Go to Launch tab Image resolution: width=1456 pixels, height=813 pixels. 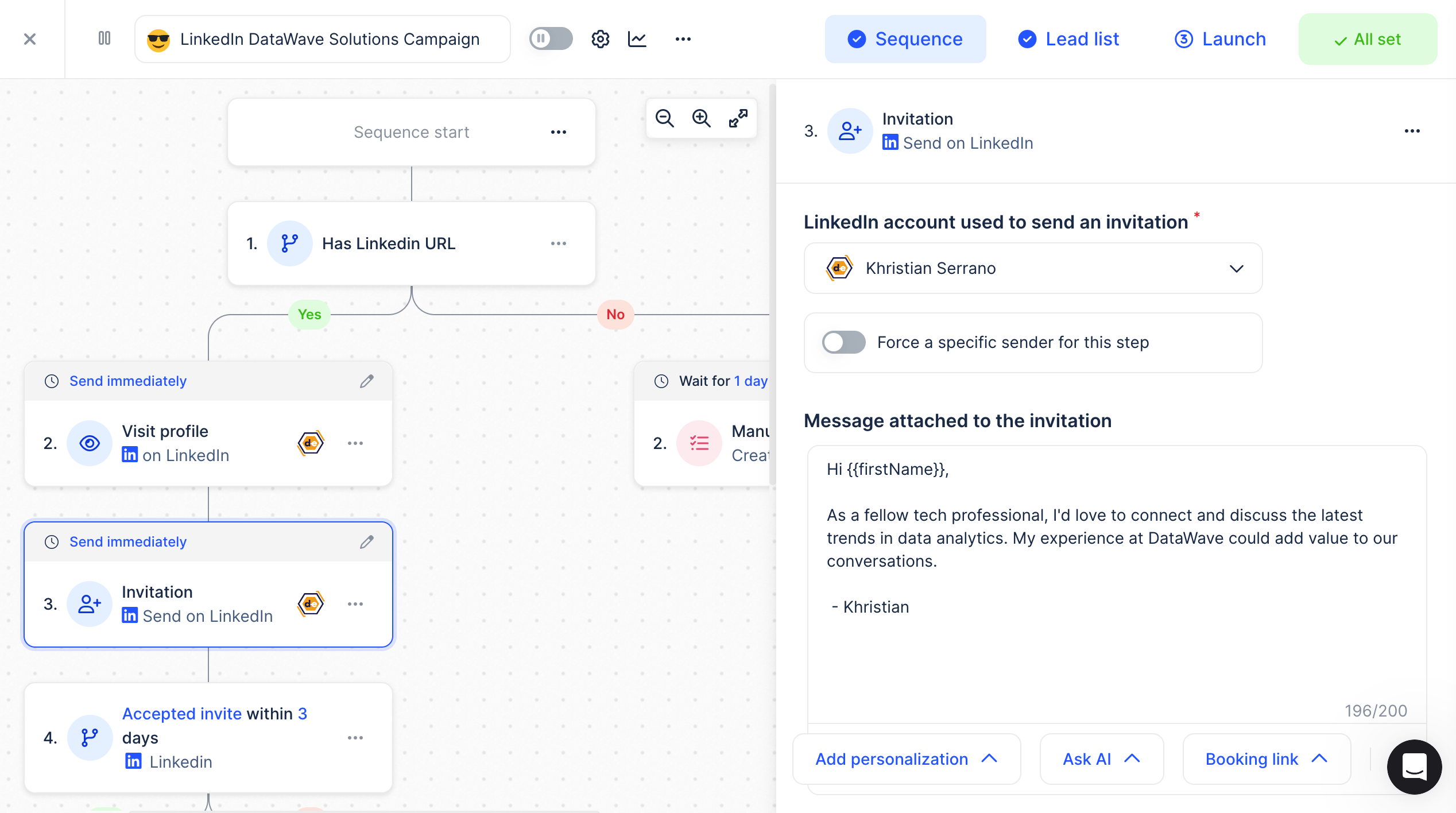[1220, 39]
